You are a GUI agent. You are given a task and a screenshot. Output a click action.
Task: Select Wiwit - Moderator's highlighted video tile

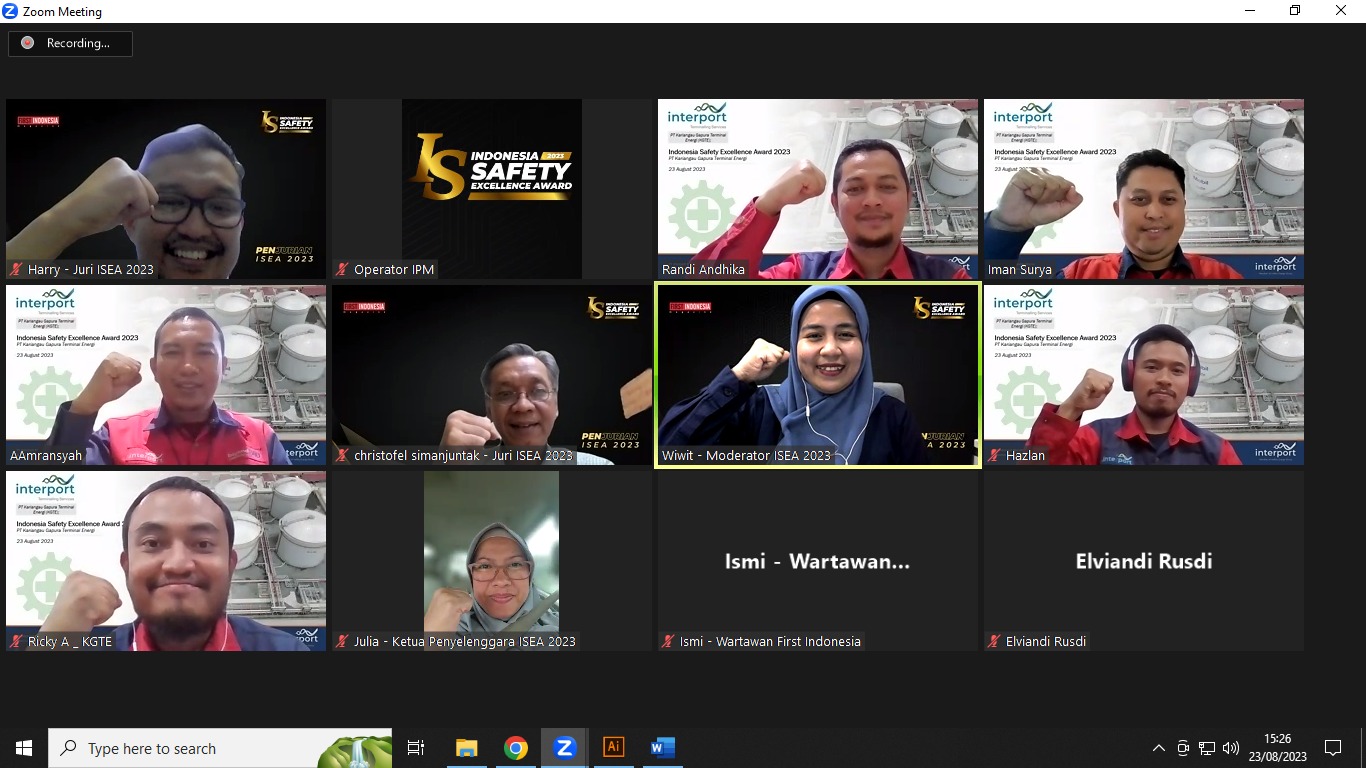(x=818, y=375)
